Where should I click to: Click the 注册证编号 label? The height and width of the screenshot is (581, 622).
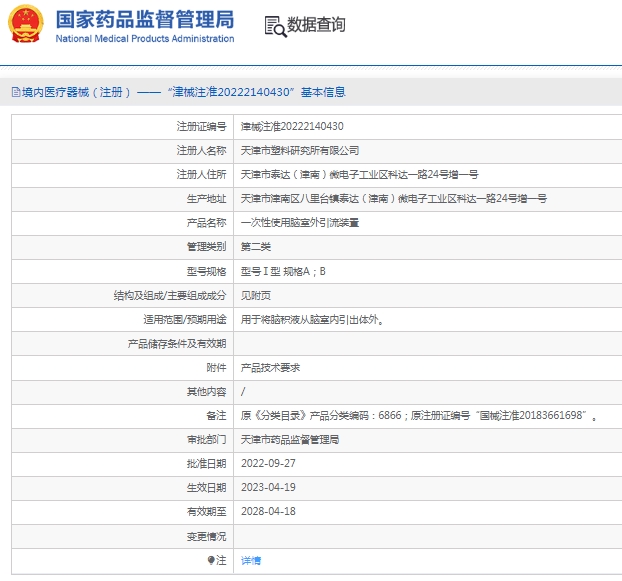click(202, 127)
